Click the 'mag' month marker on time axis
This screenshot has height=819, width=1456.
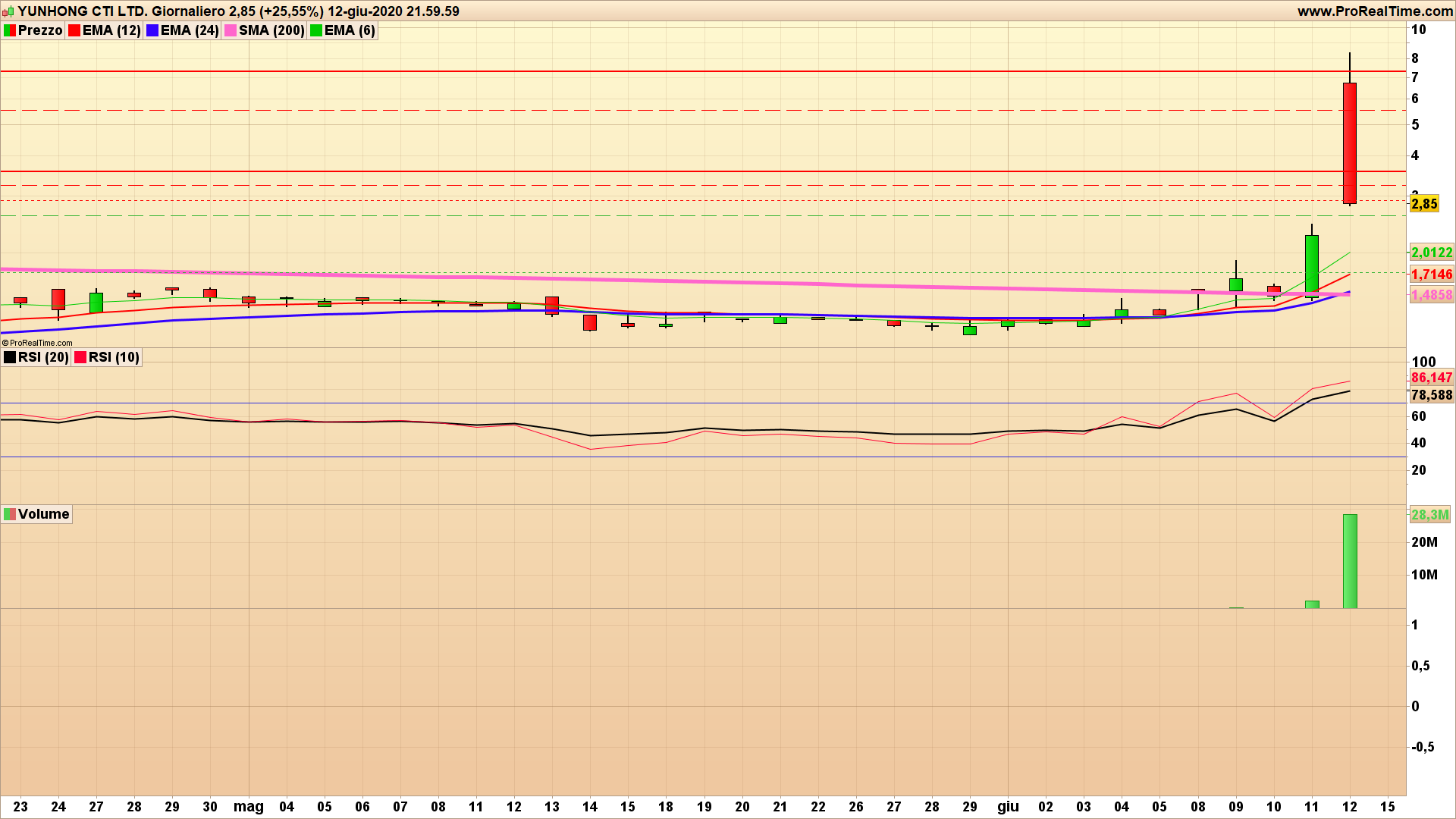(x=248, y=807)
